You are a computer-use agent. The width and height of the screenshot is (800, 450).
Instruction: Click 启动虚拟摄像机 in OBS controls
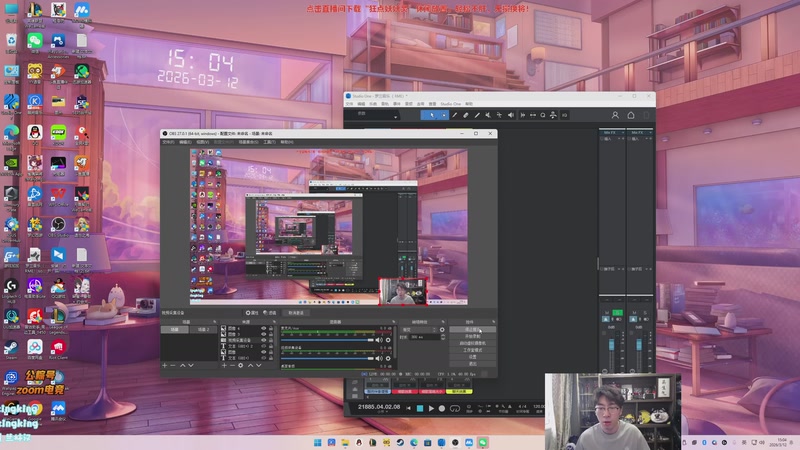coord(470,343)
